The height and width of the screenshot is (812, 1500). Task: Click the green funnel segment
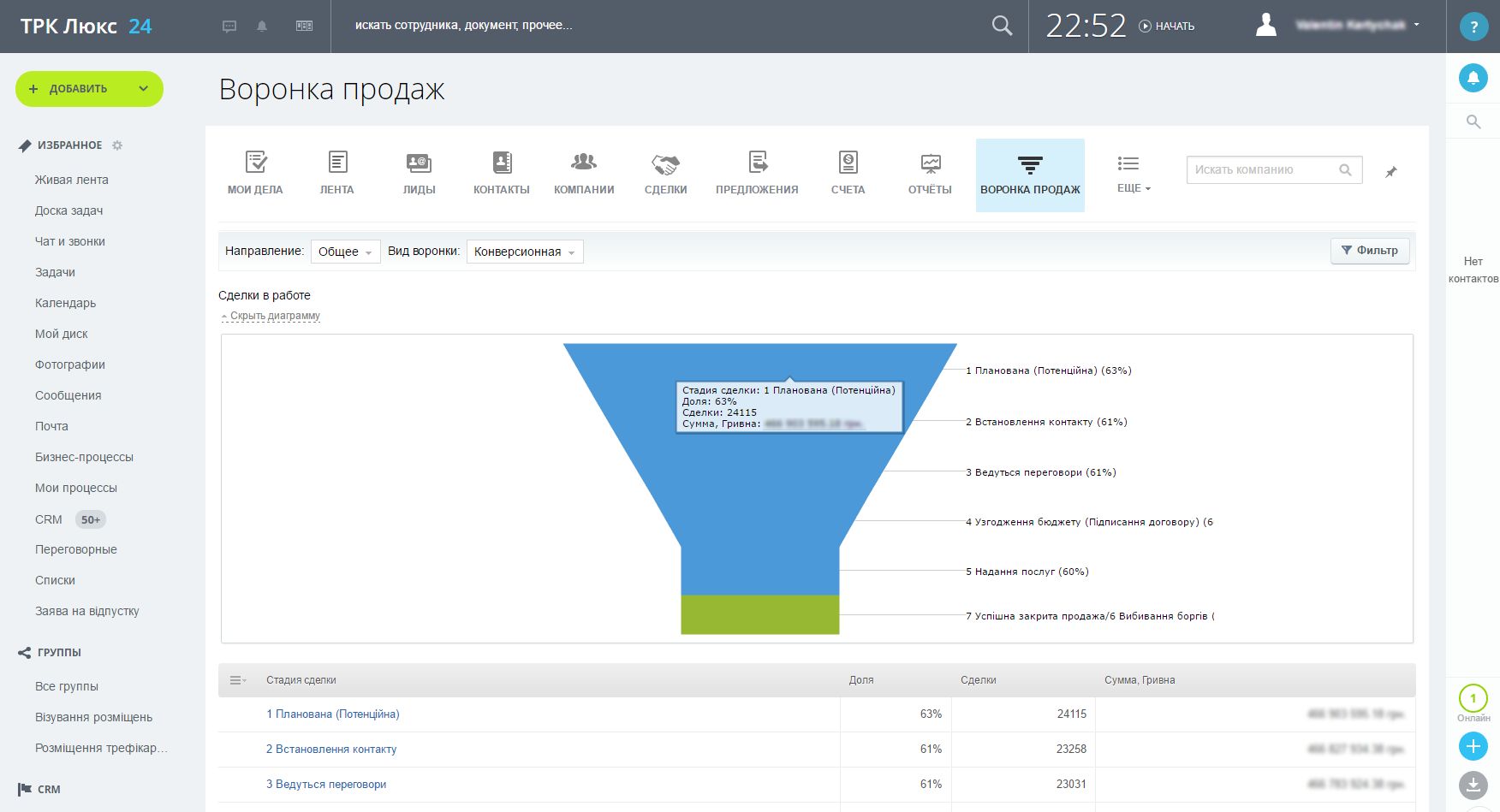click(760, 614)
